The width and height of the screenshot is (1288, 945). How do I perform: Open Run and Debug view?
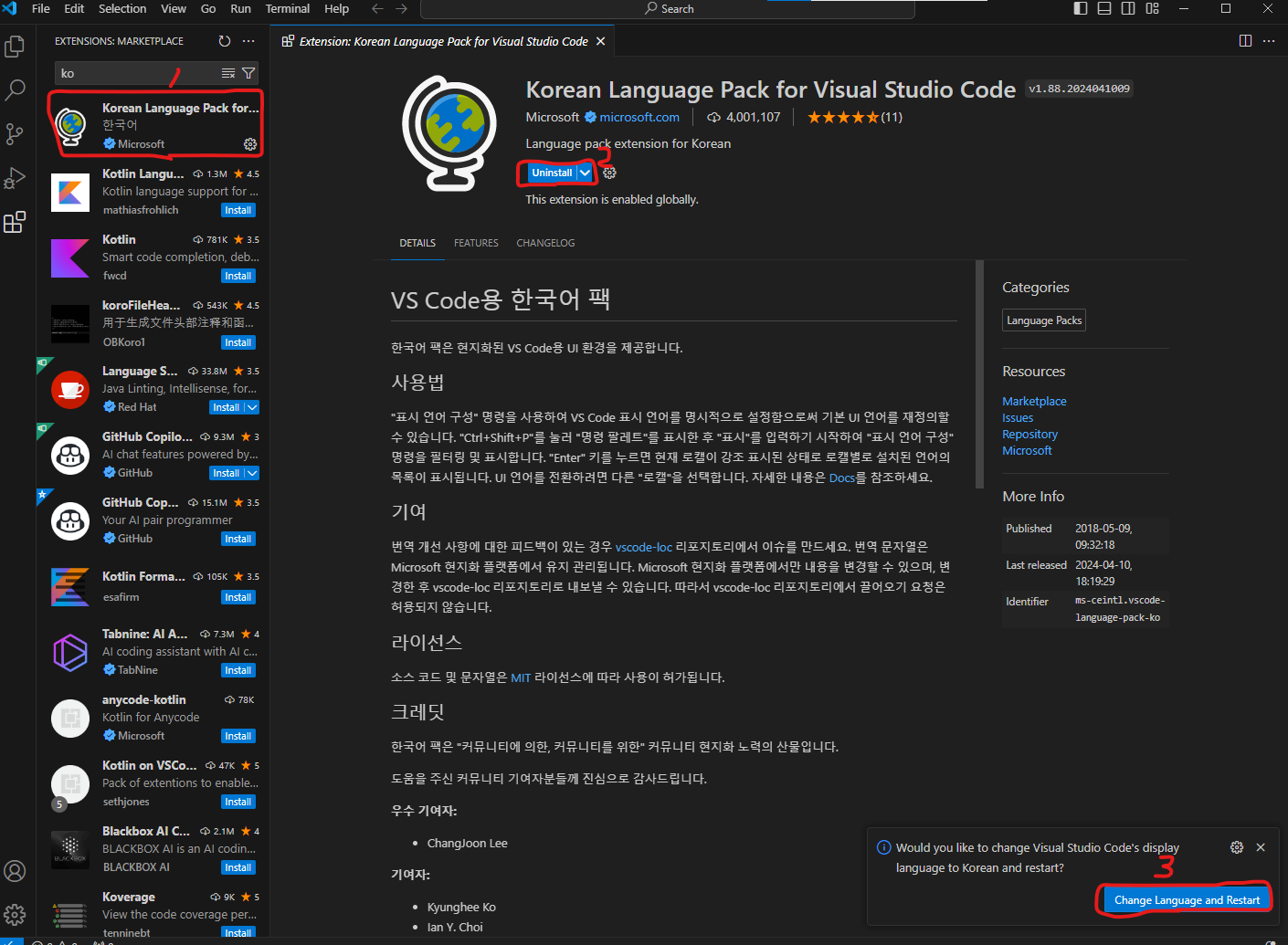click(x=15, y=177)
